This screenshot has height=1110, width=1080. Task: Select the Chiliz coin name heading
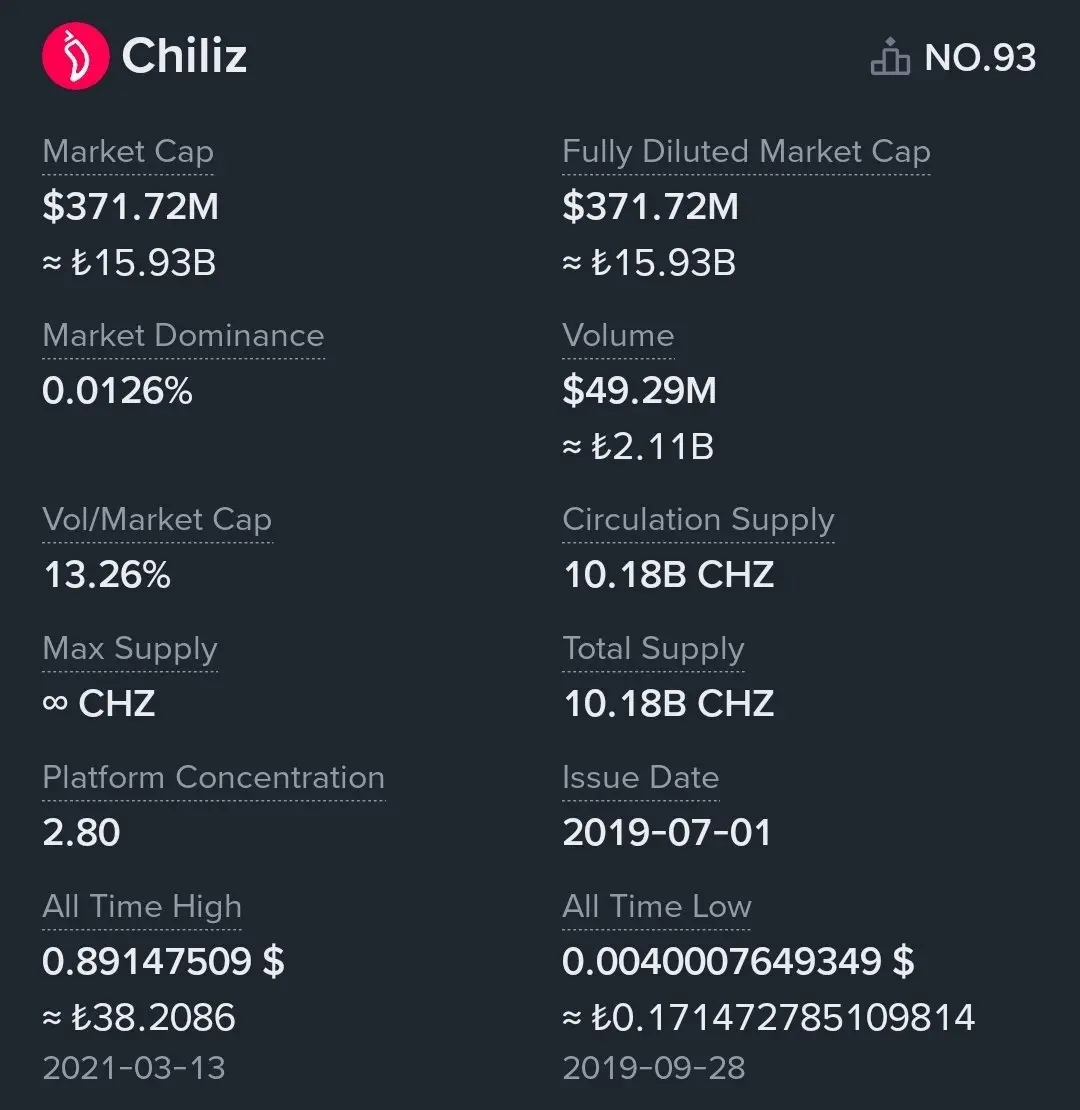pyautogui.click(x=184, y=56)
